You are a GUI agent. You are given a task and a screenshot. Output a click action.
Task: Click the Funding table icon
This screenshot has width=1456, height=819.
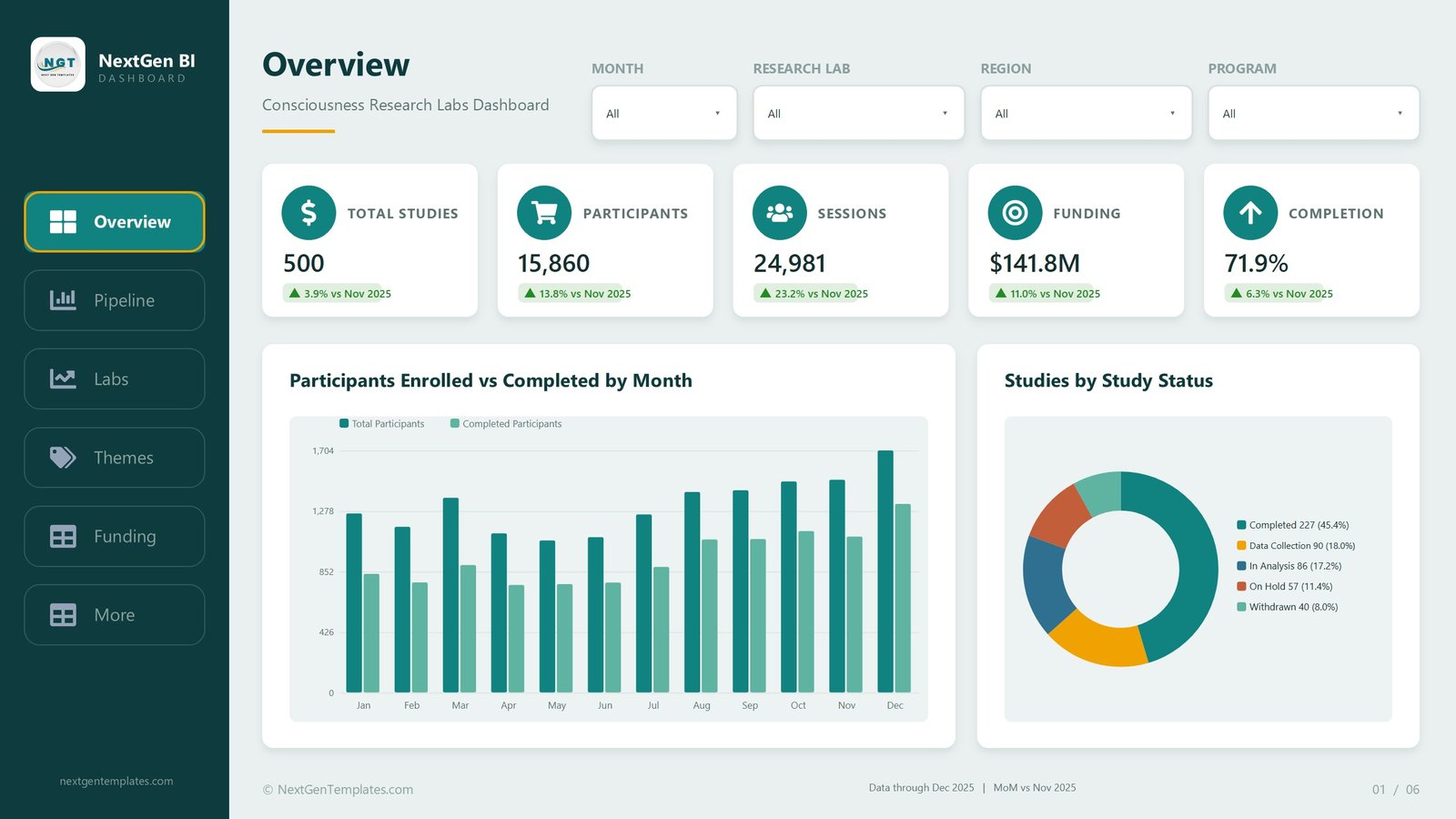click(x=63, y=536)
